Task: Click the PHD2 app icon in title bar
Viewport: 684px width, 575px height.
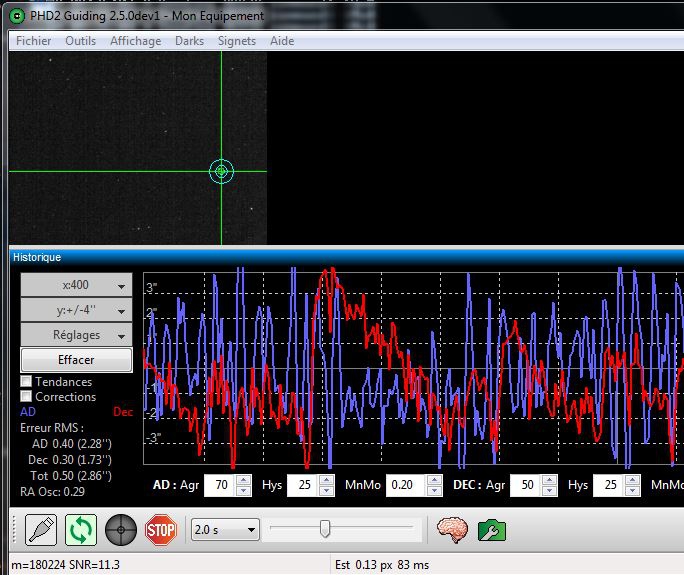Action: click(x=17, y=16)
